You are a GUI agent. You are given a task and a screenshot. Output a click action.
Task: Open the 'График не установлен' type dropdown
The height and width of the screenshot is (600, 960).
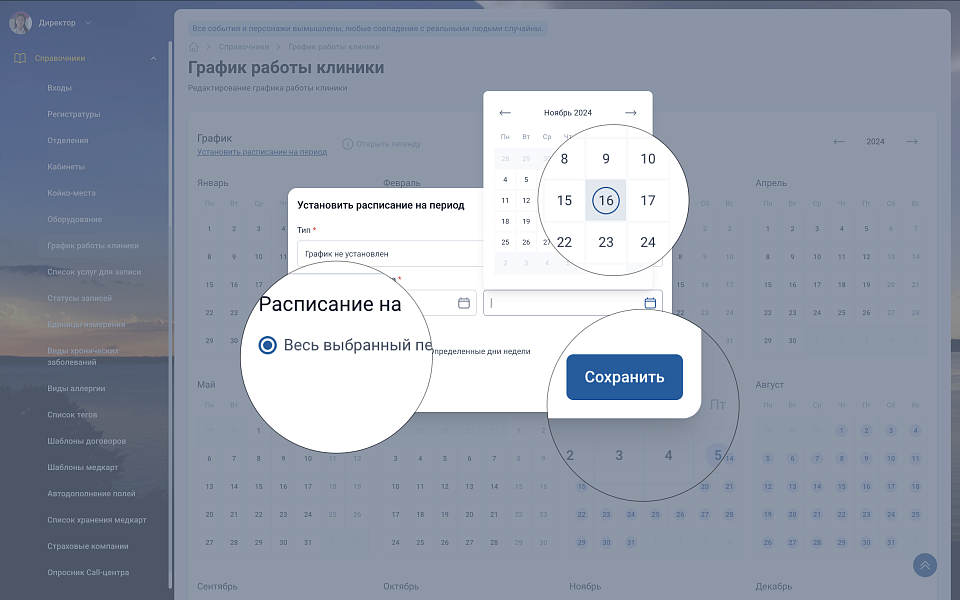coord(390,254)
